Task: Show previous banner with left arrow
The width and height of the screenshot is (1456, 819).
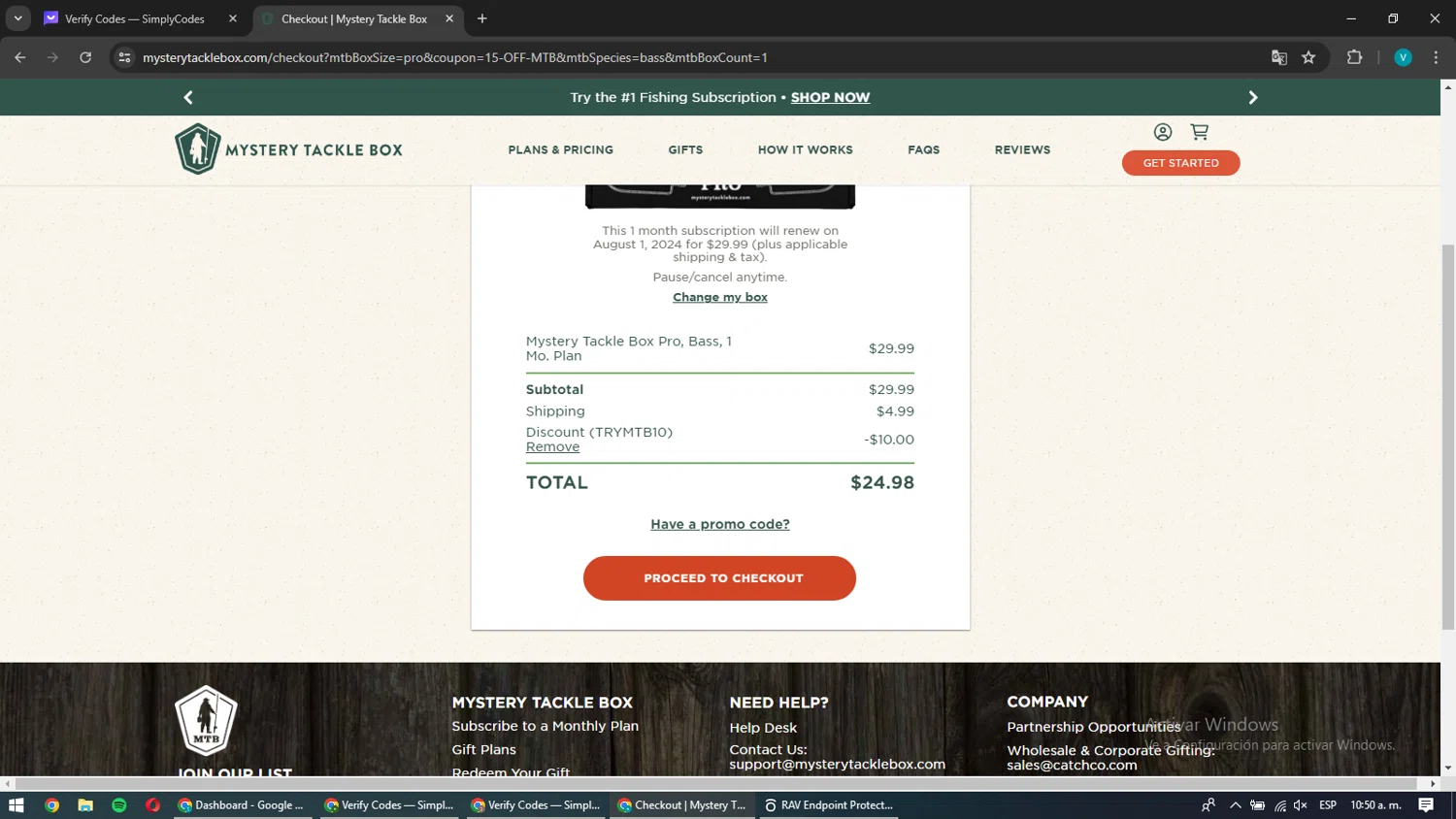Action: [188, 97]
